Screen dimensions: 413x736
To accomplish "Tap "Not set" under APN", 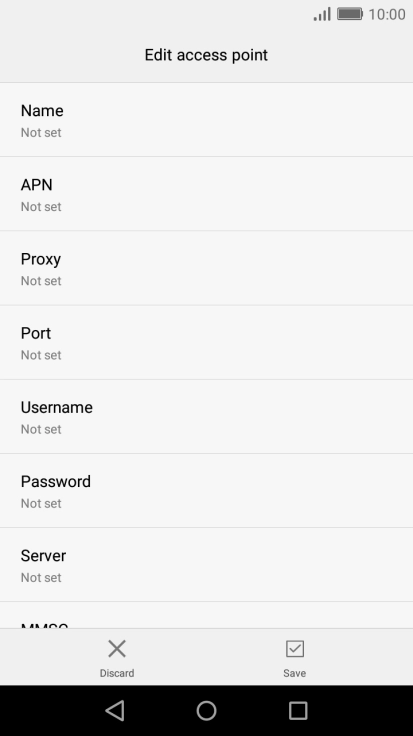I will point(41,207).
